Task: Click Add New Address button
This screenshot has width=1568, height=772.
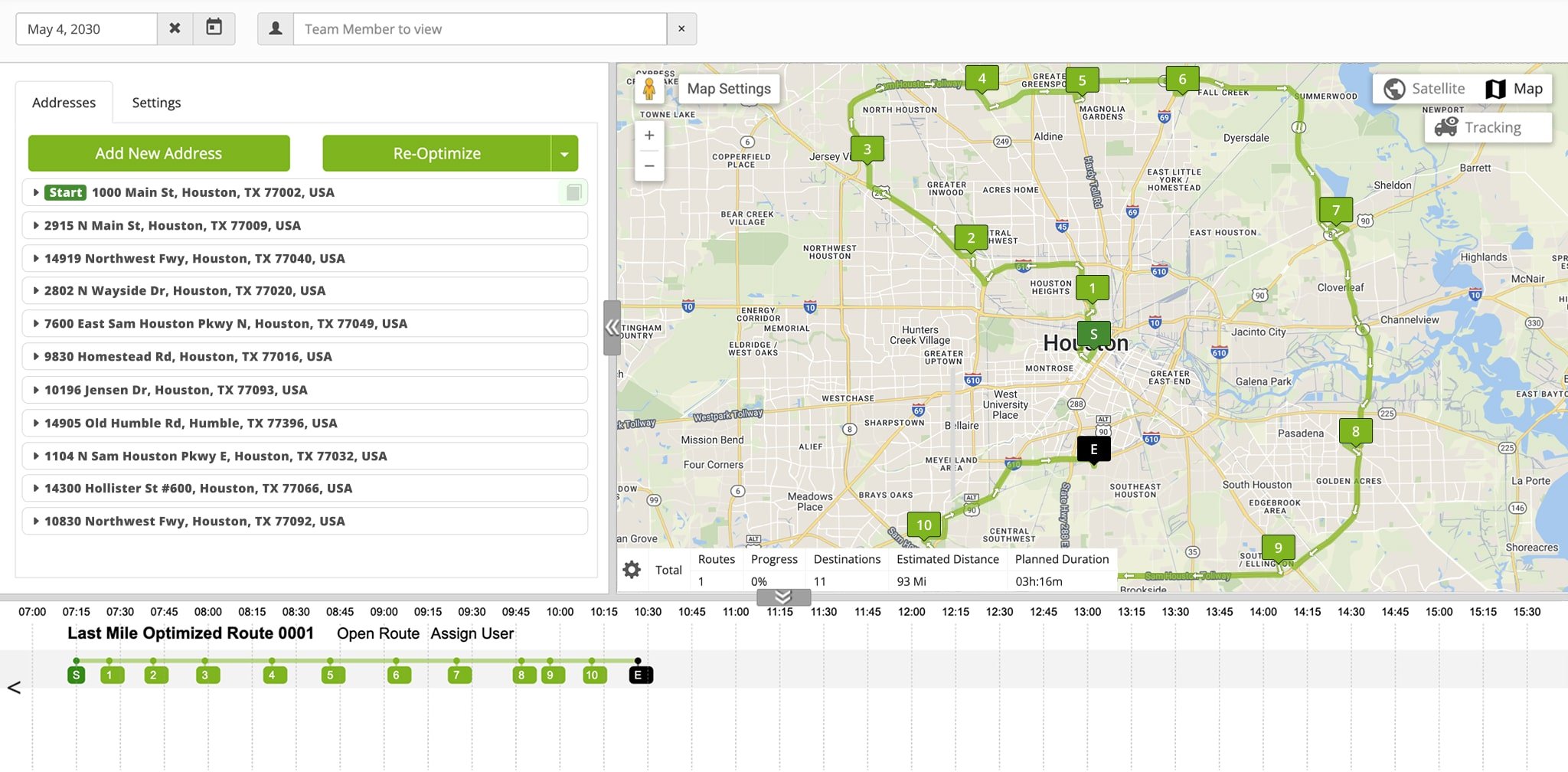Action: tap(158, 153)
